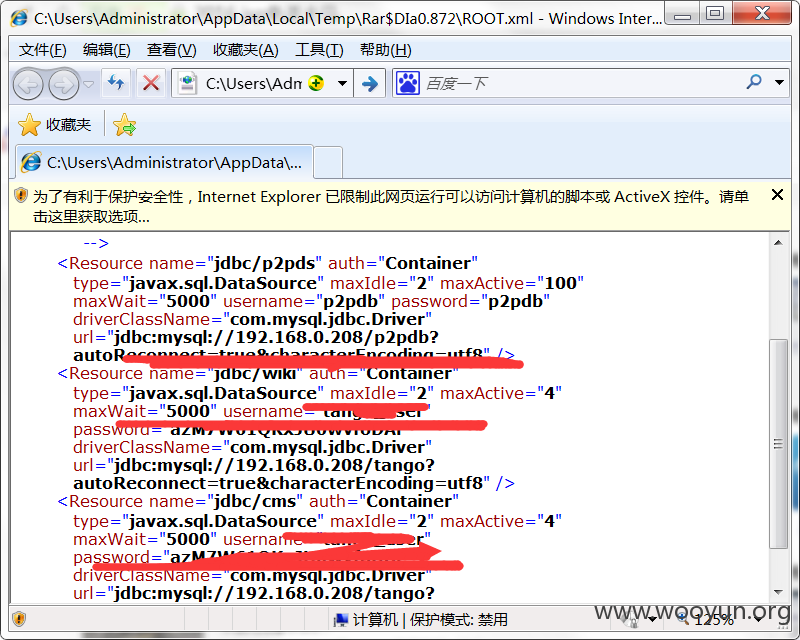Minimize the Internet Explorer window
800x640 pixels.
pyautogui.click(x=682, y=14)
